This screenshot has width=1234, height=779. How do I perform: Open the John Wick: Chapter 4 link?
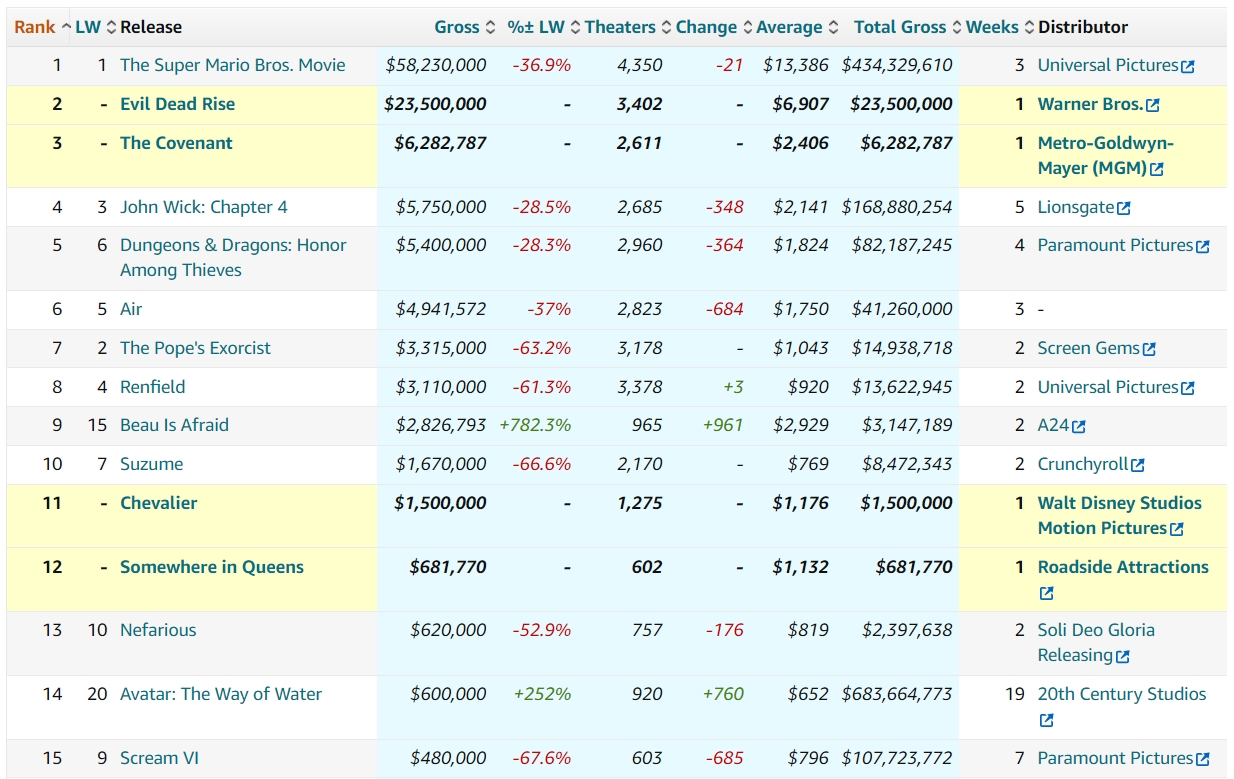[x=204, y=207]
